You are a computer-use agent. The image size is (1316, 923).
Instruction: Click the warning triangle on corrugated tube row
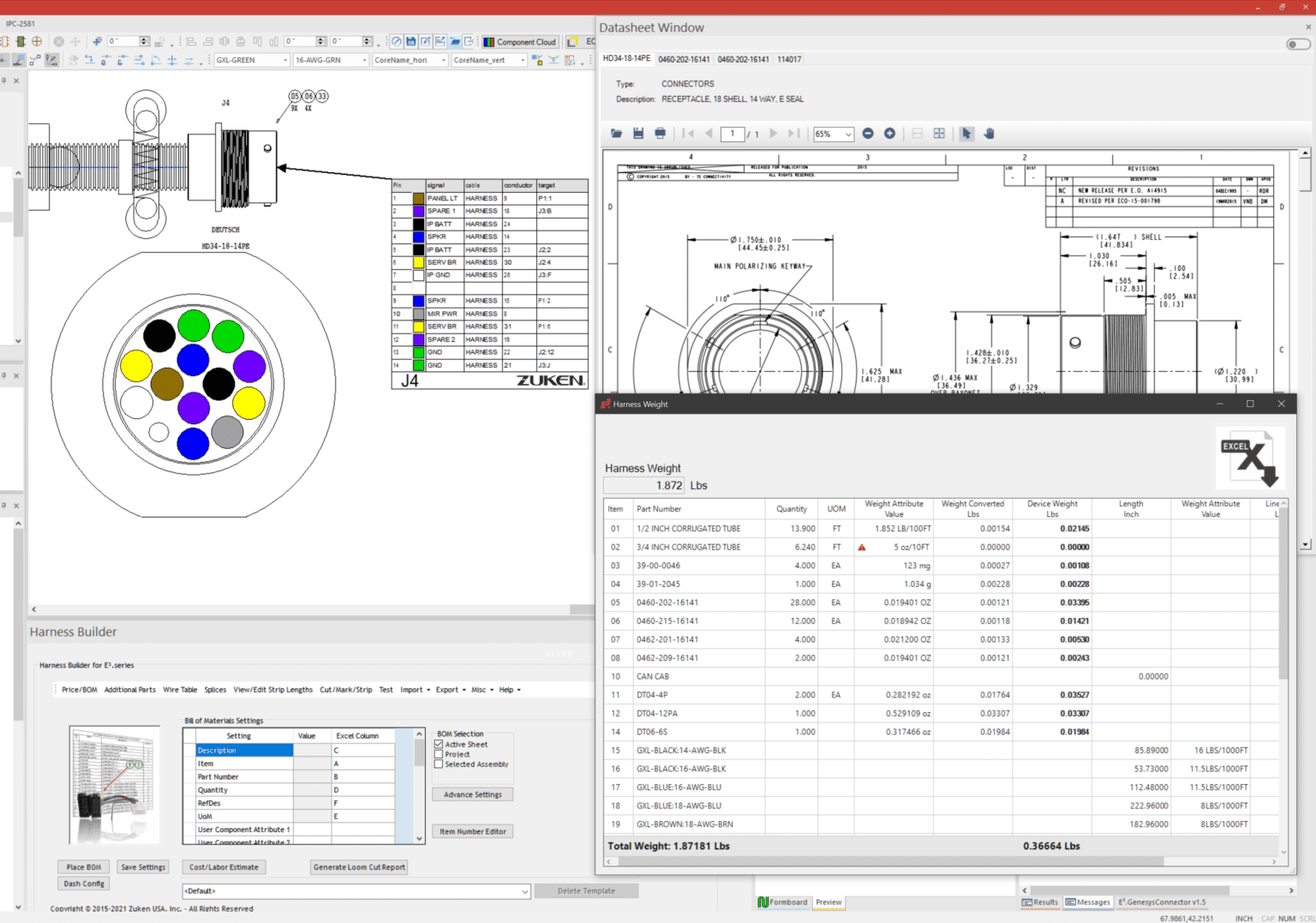pos(862,547)
